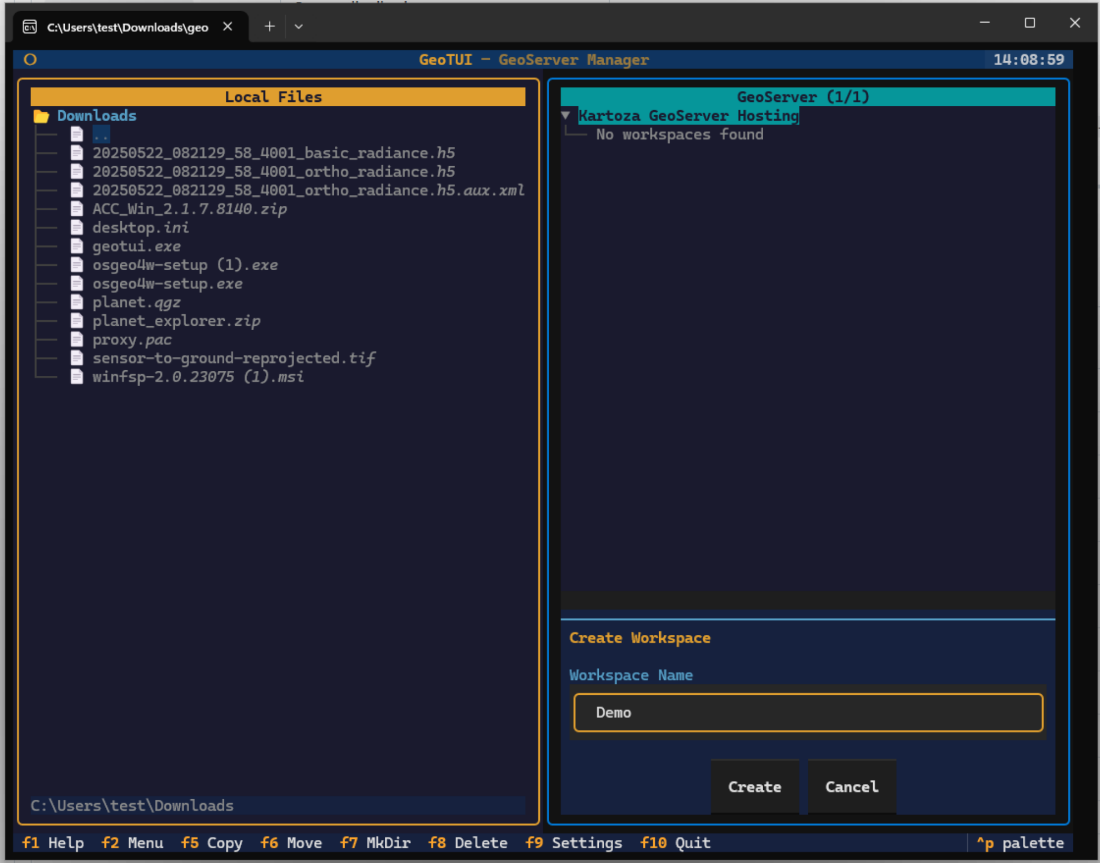This screenshot has width=1100, height=863.
Task: Click the Workspace Name input field
Action: (x=808, y=713)
